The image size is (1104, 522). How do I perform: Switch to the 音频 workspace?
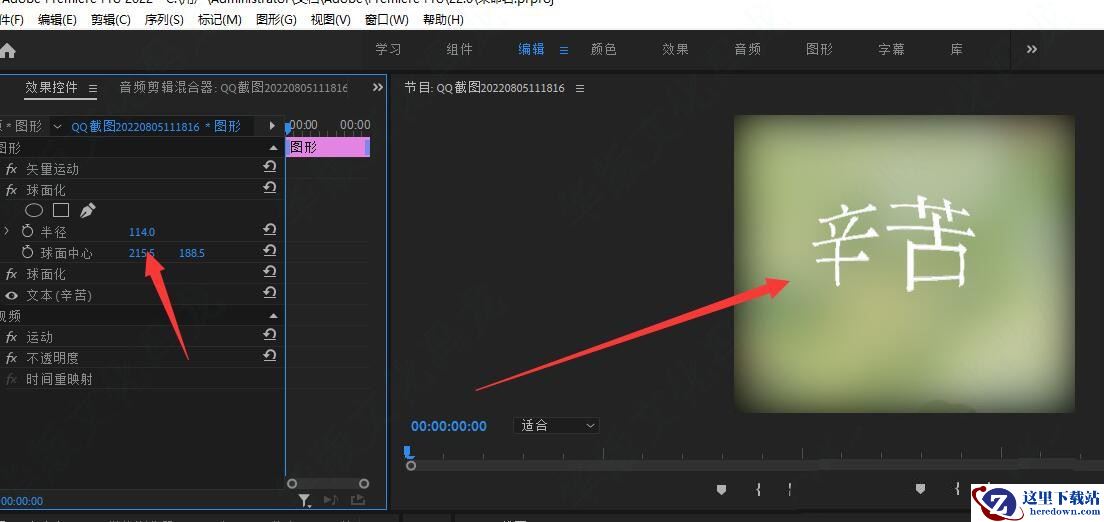coord(747,49)
